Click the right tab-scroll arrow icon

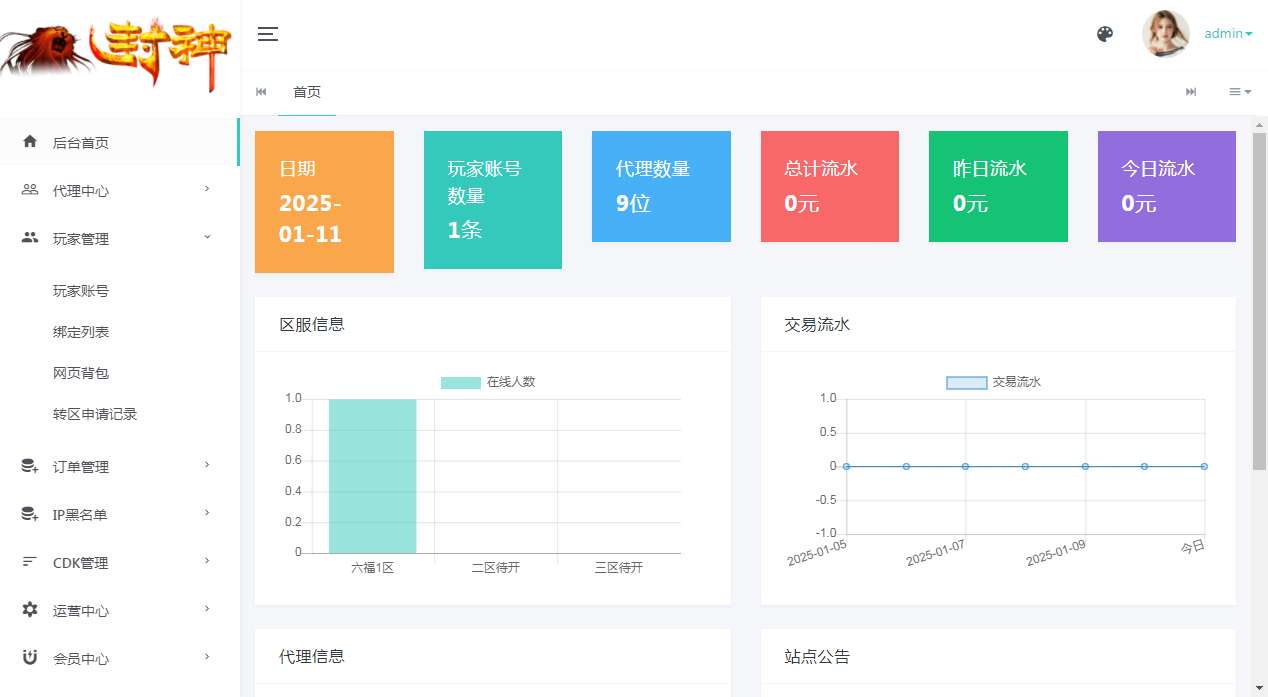pos(1191,91)
